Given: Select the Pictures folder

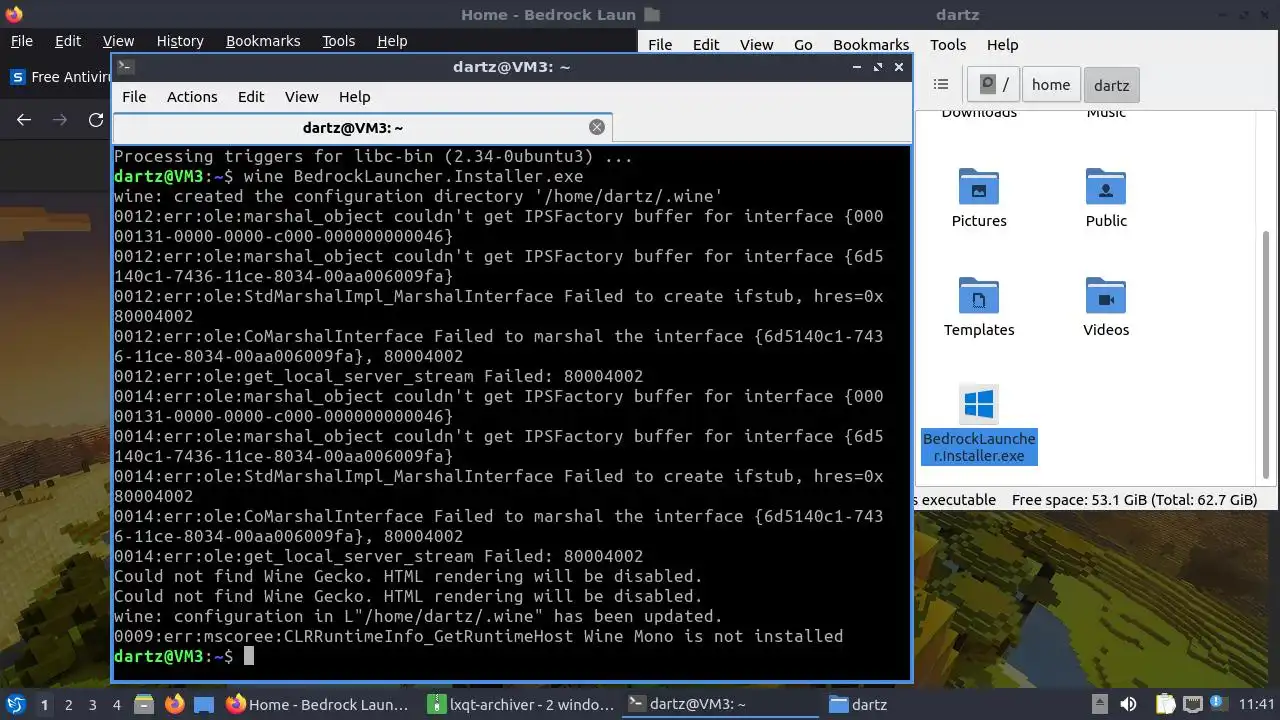Looking at the screenshot, I should coord(979,199).
